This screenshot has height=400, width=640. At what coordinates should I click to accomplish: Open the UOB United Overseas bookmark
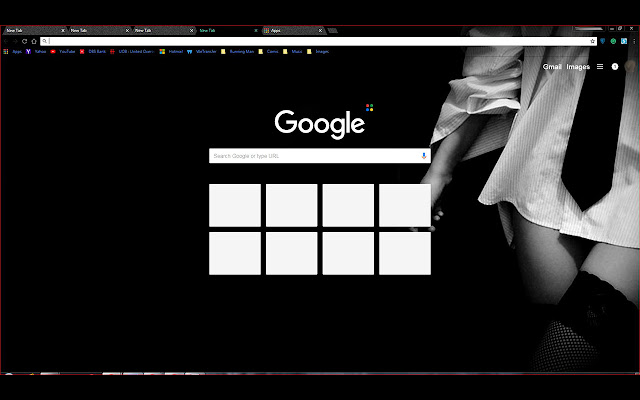(x=131, y=51)
